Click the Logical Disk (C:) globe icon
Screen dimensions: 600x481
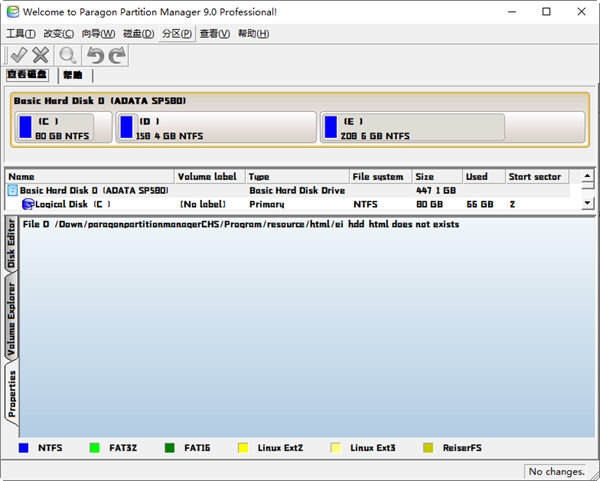pyautogui.click(x=28, y=204)
